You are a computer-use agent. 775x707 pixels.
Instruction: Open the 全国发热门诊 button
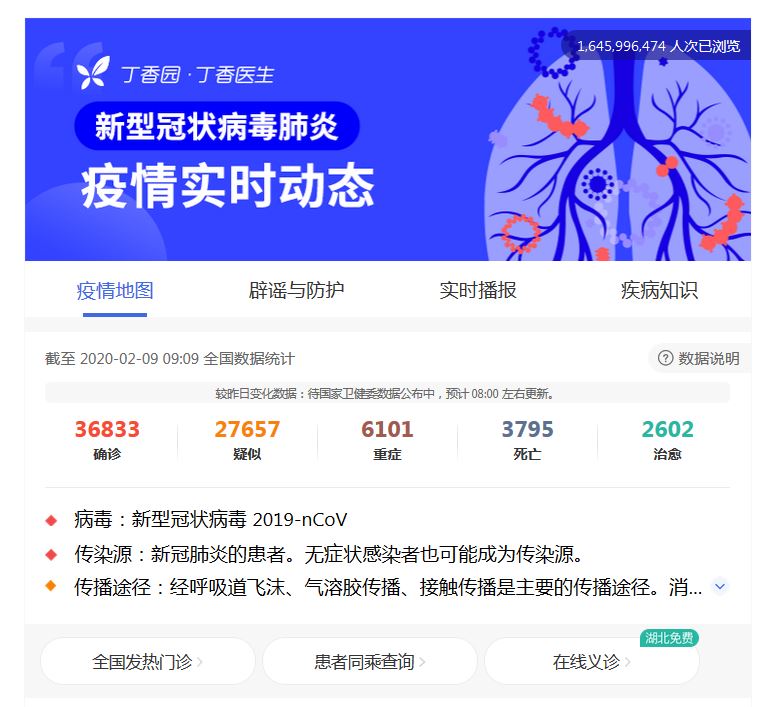point(148,661)
